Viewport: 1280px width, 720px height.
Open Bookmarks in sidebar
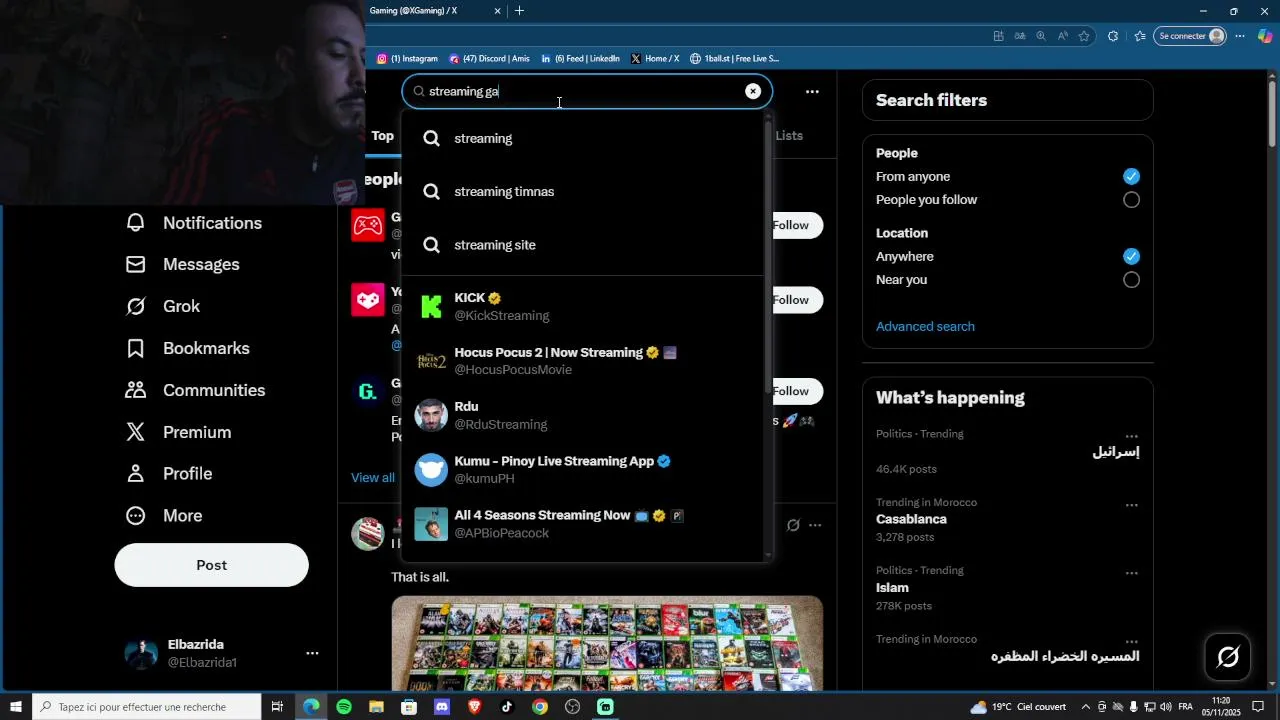187,348
